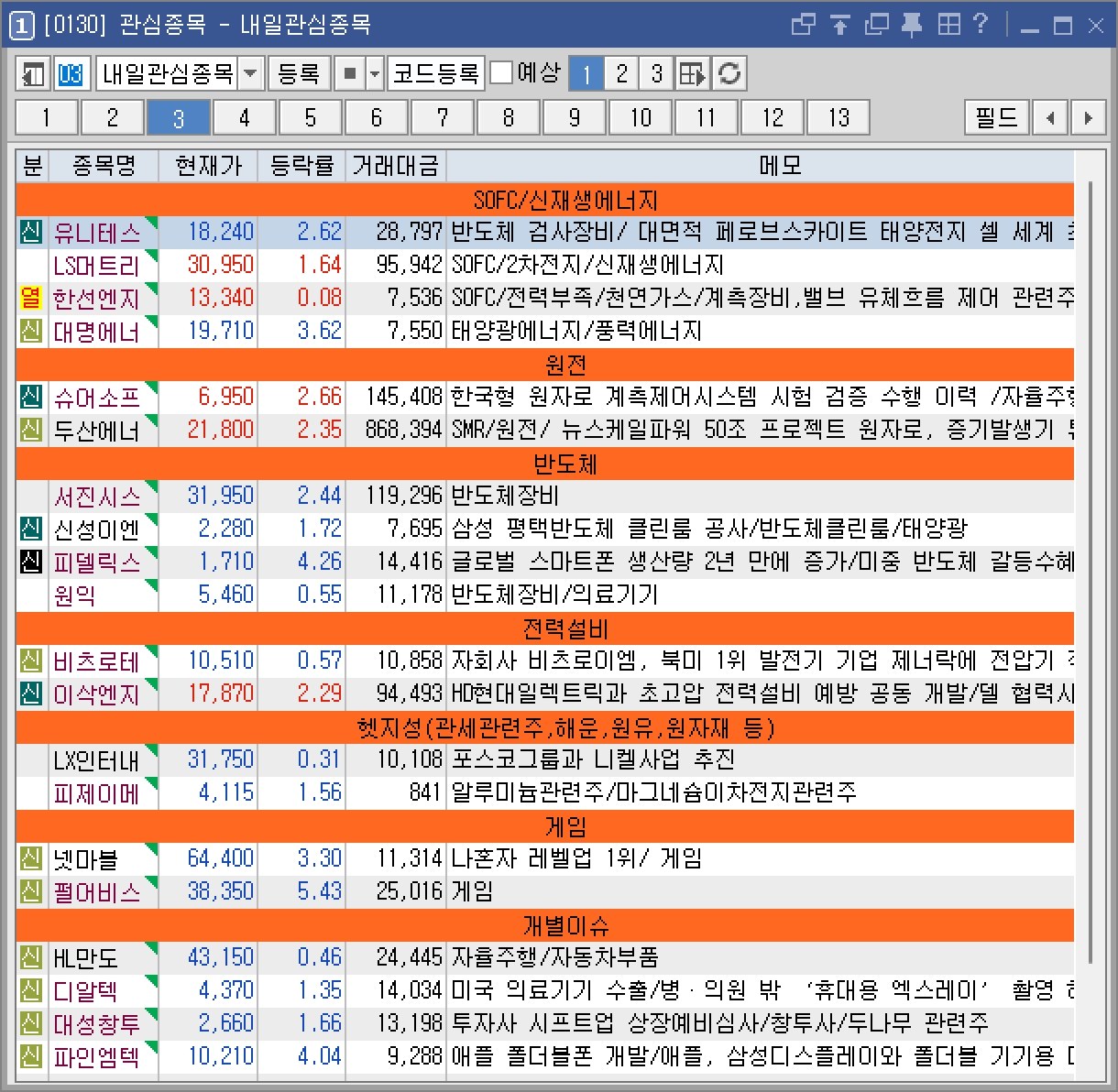Image resolution: width=1118 pixels, height=1092 pixels.
Task: Switch to group tab 7
Action: 442,117
